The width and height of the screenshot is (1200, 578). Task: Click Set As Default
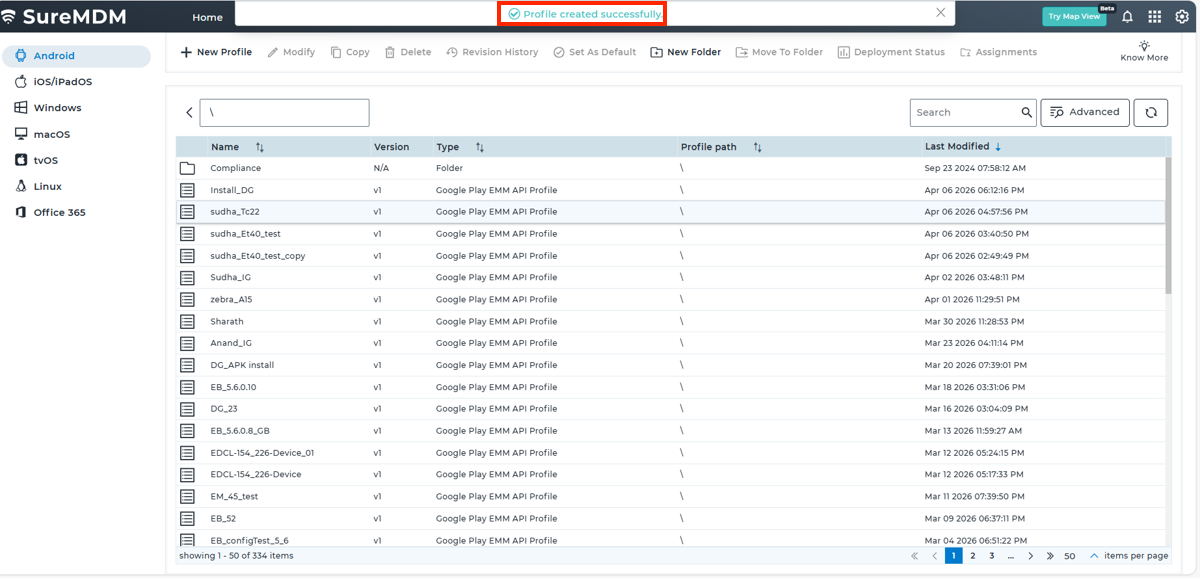[594, 52]
